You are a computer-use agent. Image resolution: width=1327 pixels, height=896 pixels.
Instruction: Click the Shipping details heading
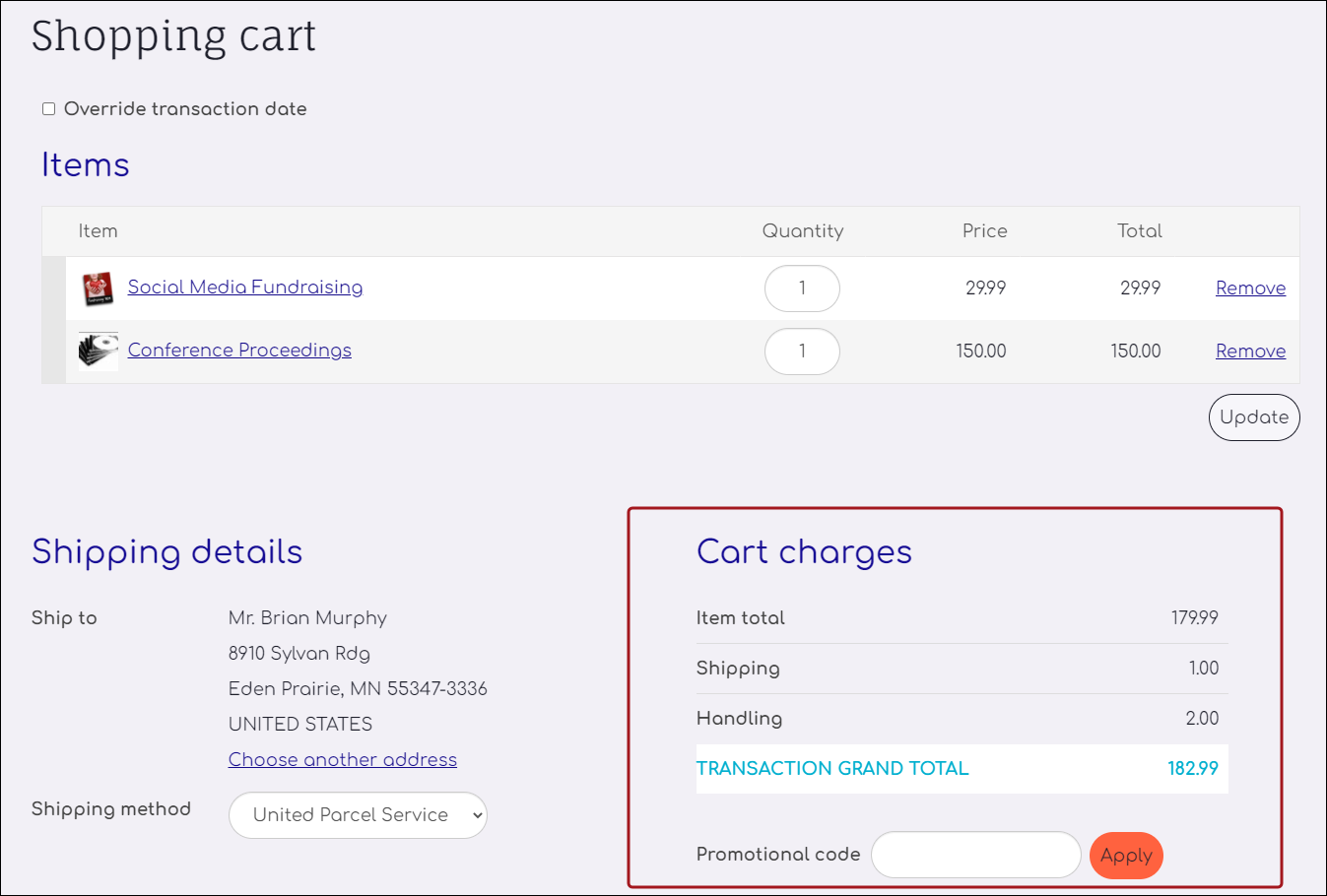click(166, 551)
